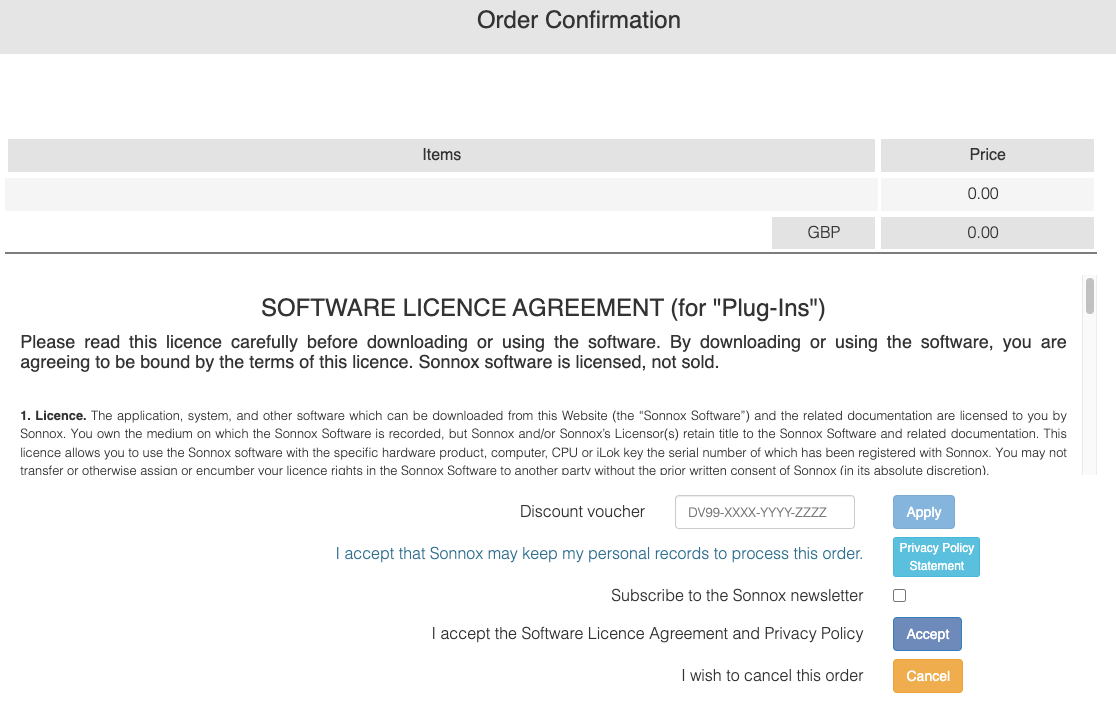Image resolution: width=1116 pixels, height=711 pixels.
Task: Tick the Sonnox newsletter subscription checkbox
Action: tap(900, 596)
